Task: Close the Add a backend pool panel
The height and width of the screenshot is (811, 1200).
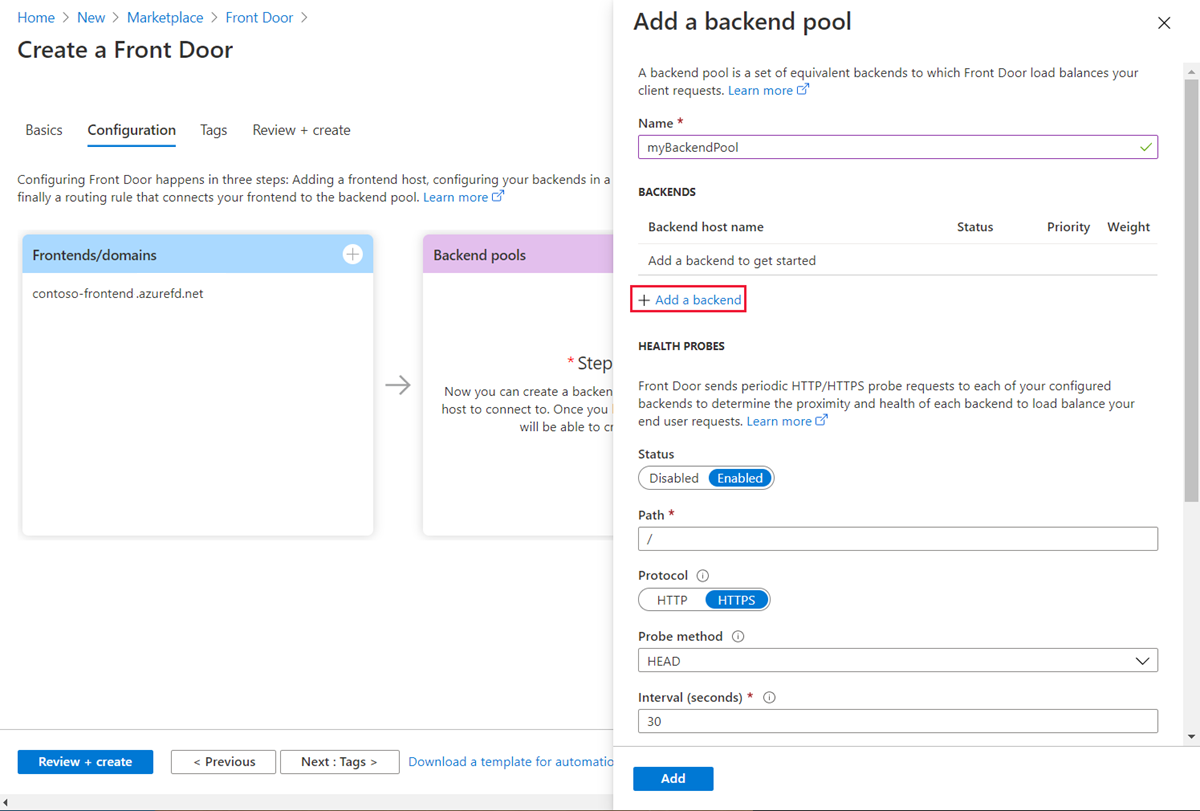Action: tap(1164, 22)
